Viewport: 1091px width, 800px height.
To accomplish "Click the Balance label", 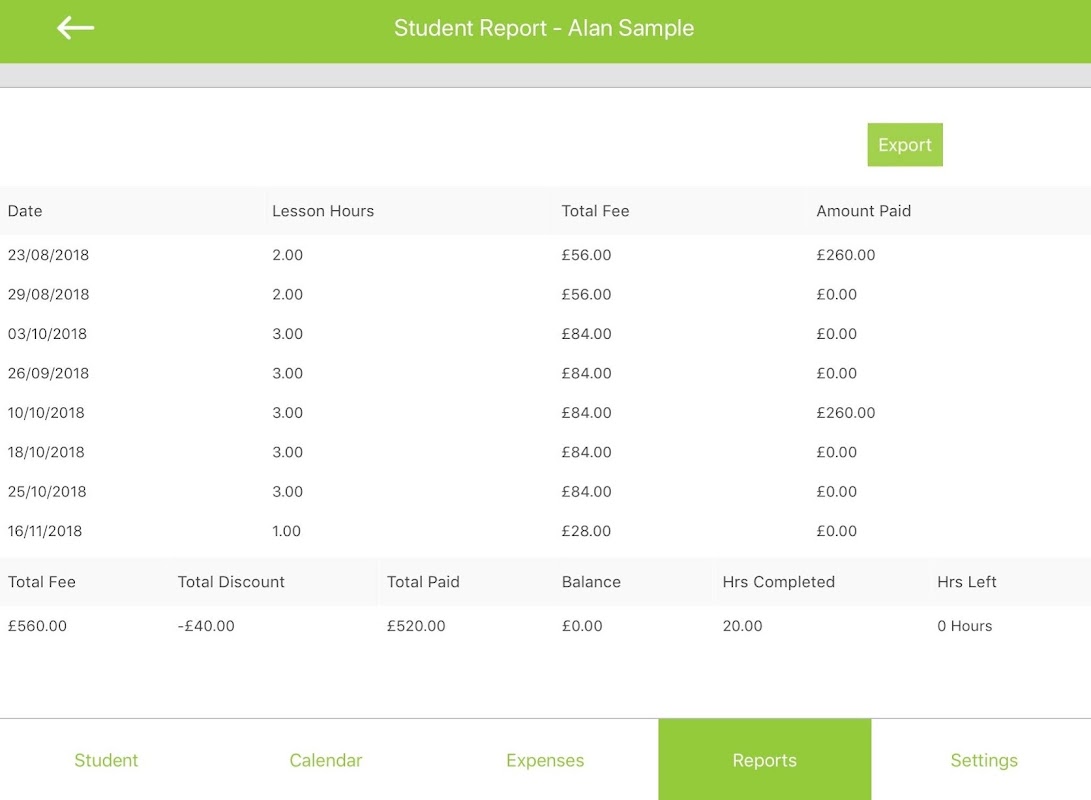I will (x=591, y=582).
